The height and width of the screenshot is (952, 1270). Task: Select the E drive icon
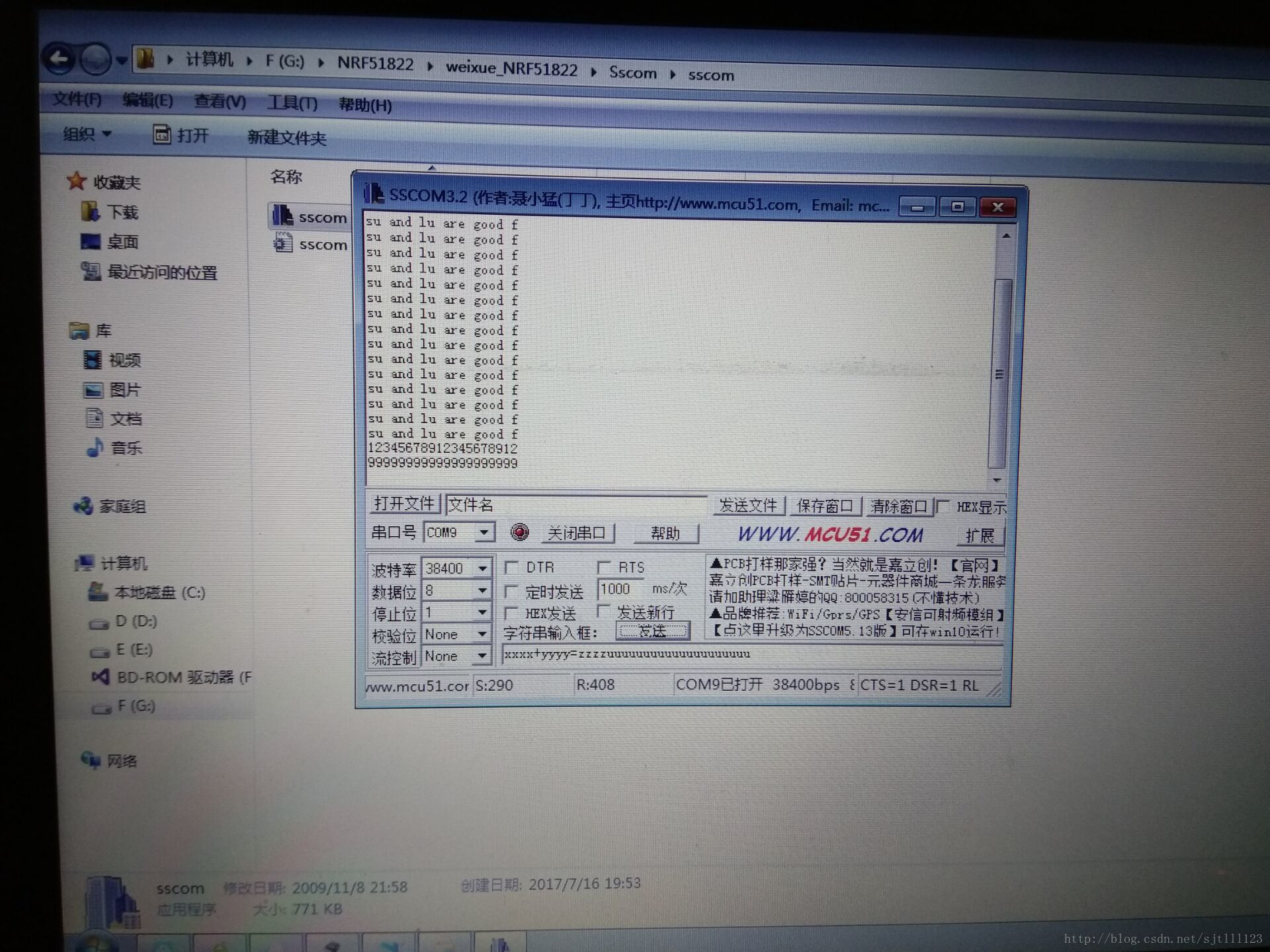coord(100,652)
